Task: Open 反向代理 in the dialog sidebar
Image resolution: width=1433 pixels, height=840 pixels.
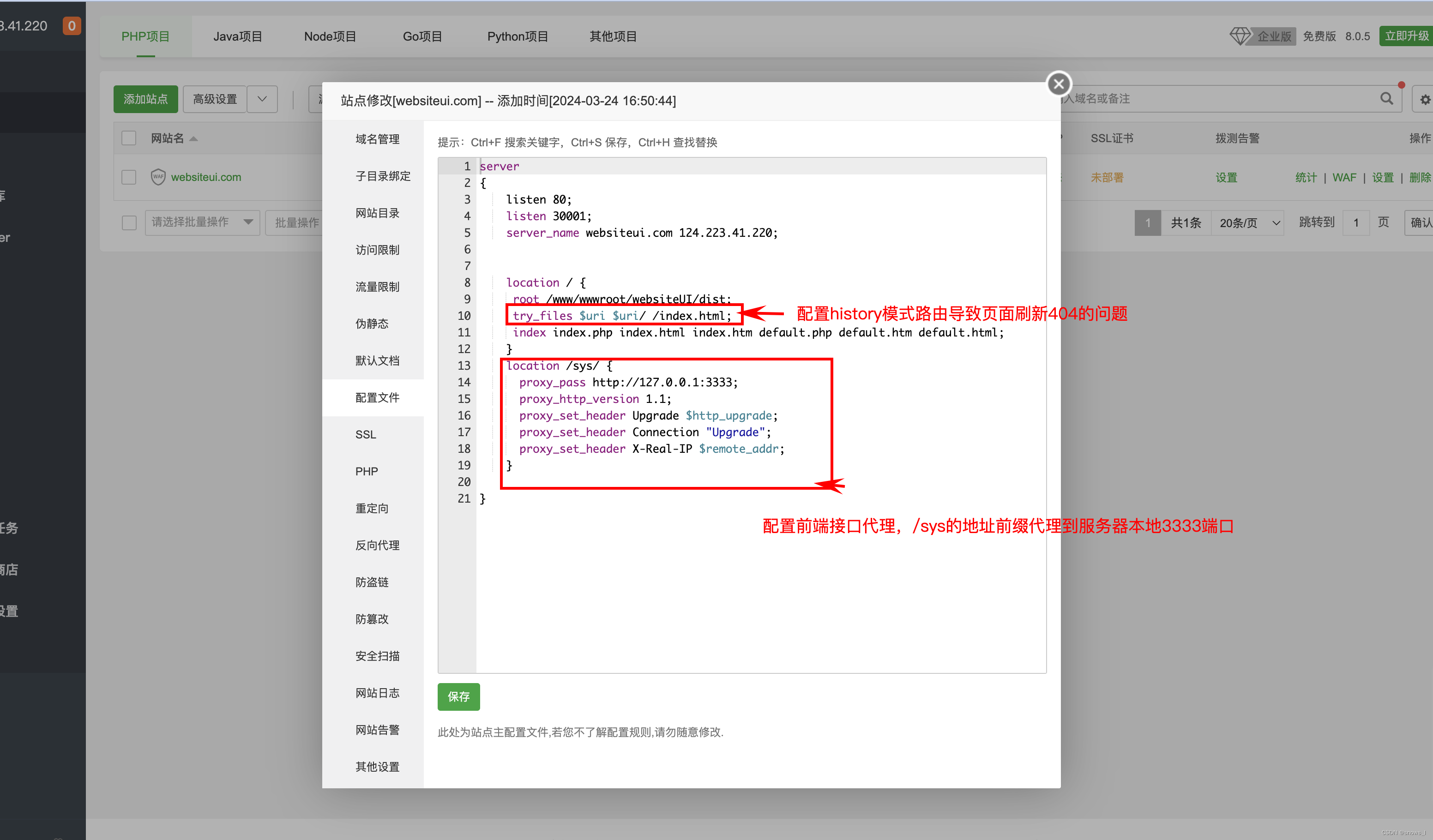Action: coord(373,546)
